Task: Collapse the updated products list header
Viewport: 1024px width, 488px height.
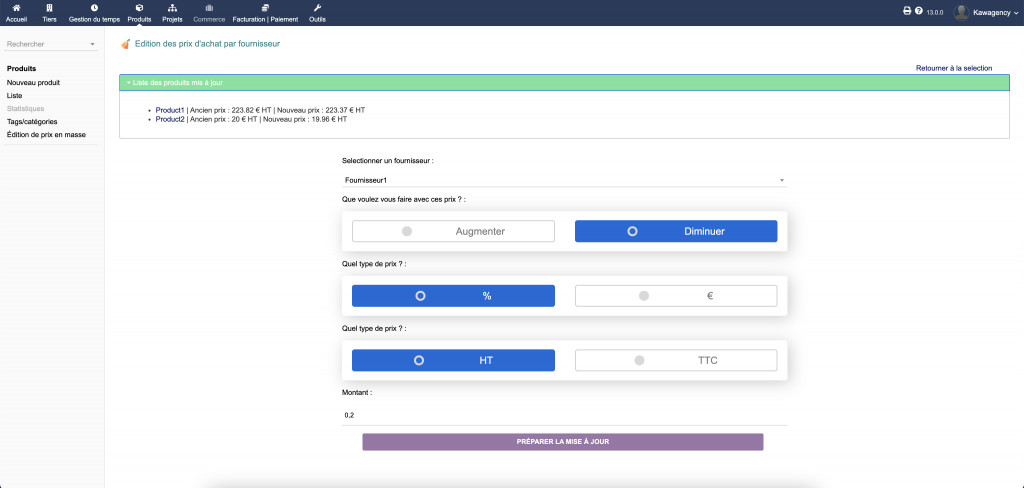Action: click(x=176, y=82)
